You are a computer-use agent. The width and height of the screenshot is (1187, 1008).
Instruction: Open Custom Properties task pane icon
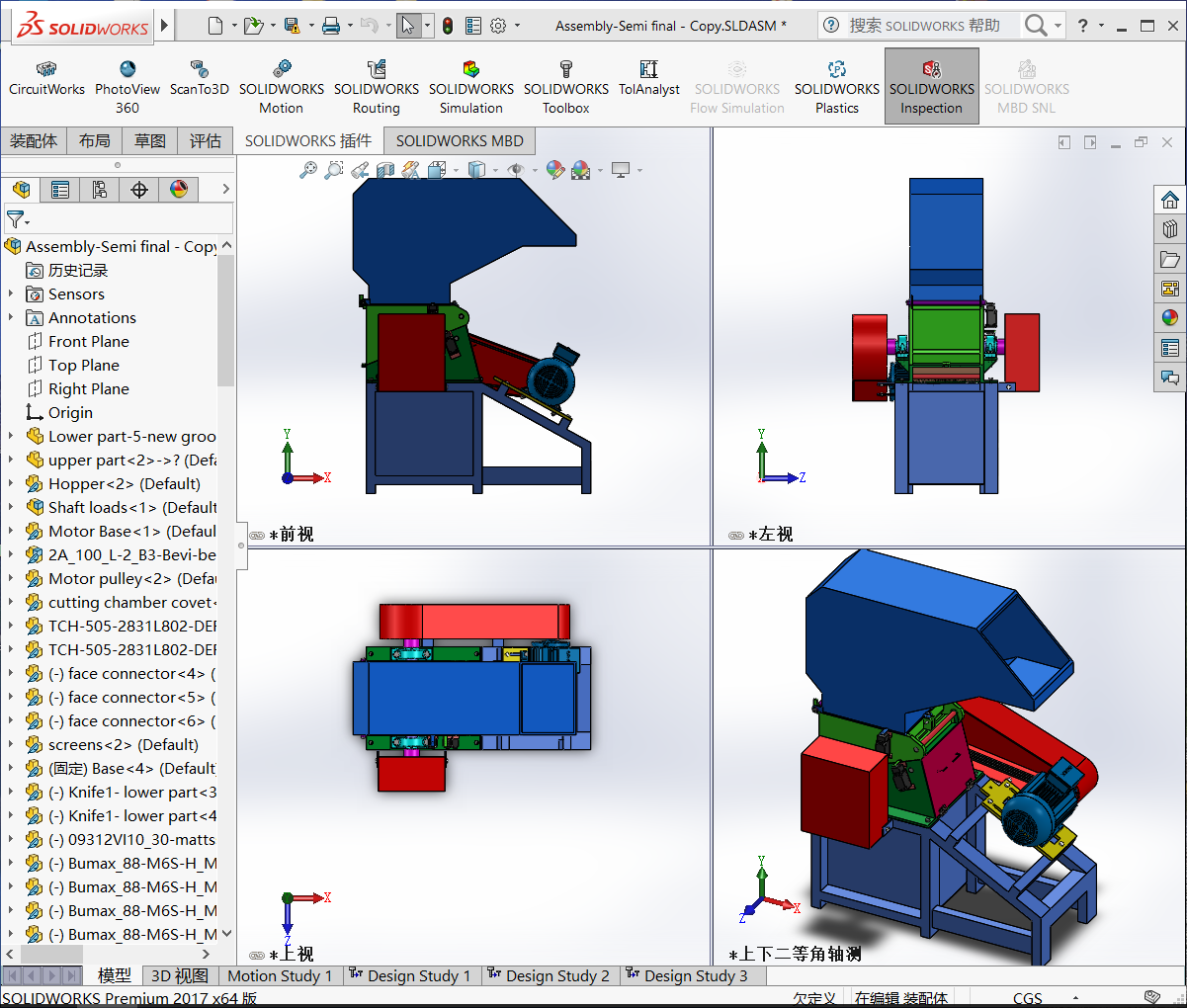1170,347
